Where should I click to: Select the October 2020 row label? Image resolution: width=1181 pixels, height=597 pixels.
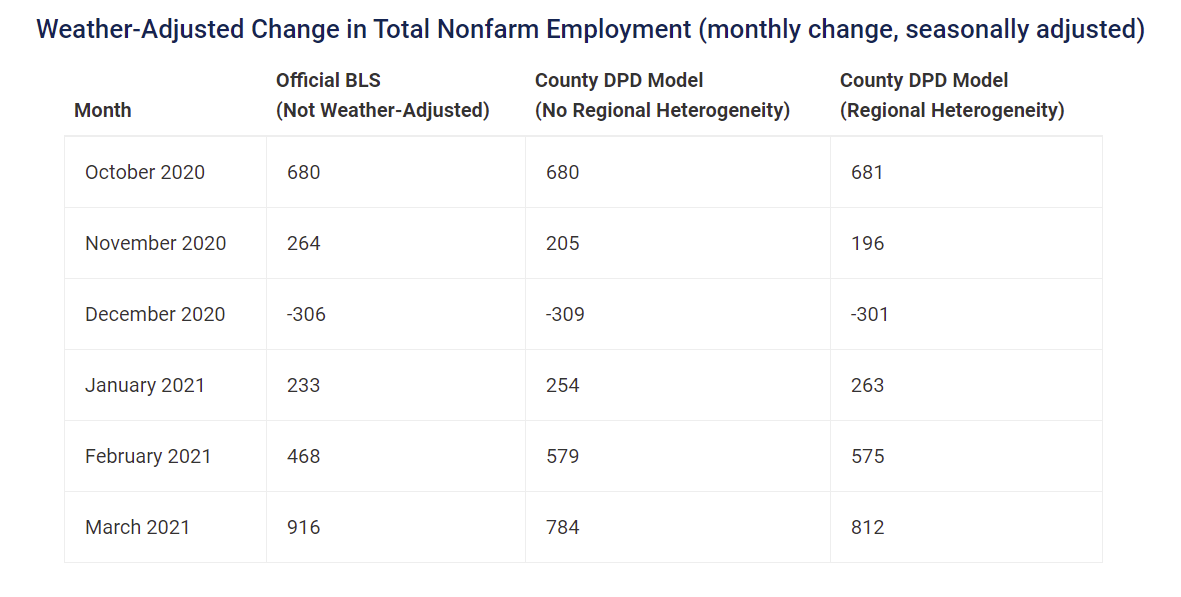[x=145, y=172]
